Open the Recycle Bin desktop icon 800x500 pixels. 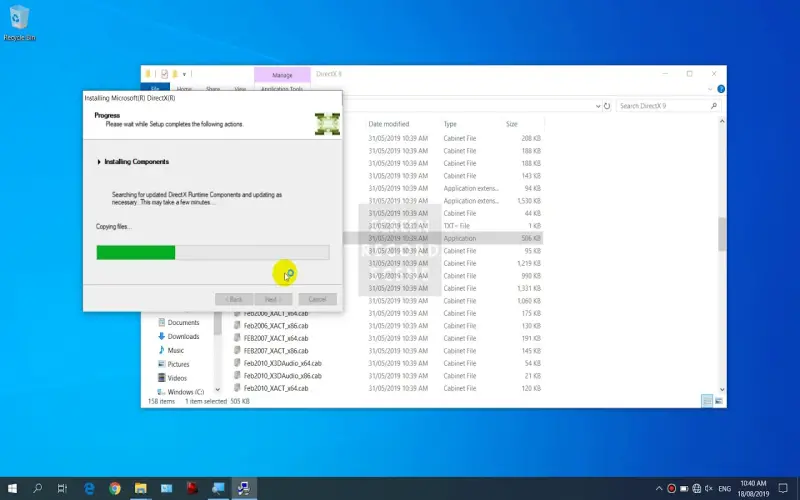point(19,23)
